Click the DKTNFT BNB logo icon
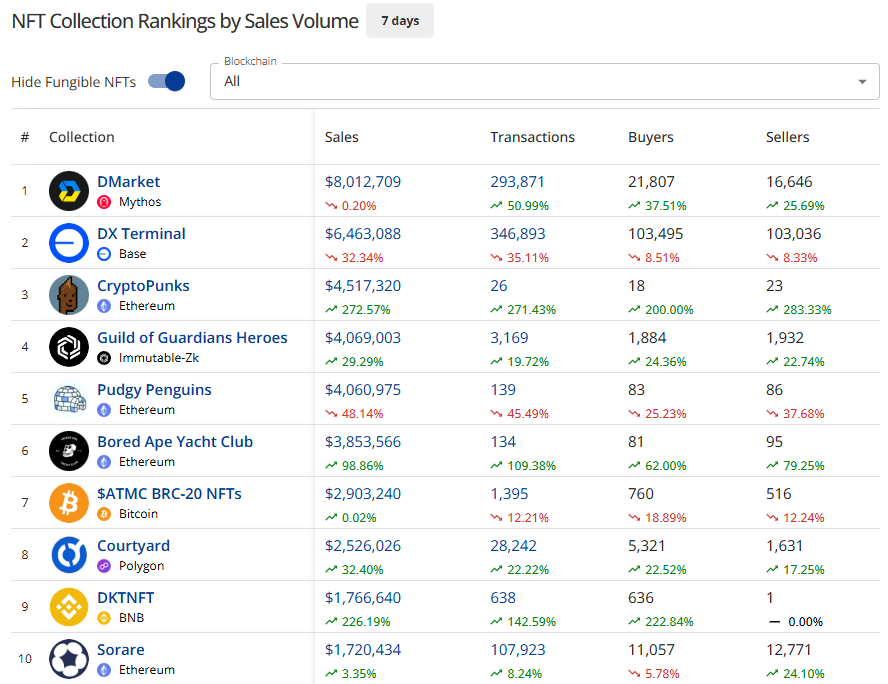 point(69,607)
